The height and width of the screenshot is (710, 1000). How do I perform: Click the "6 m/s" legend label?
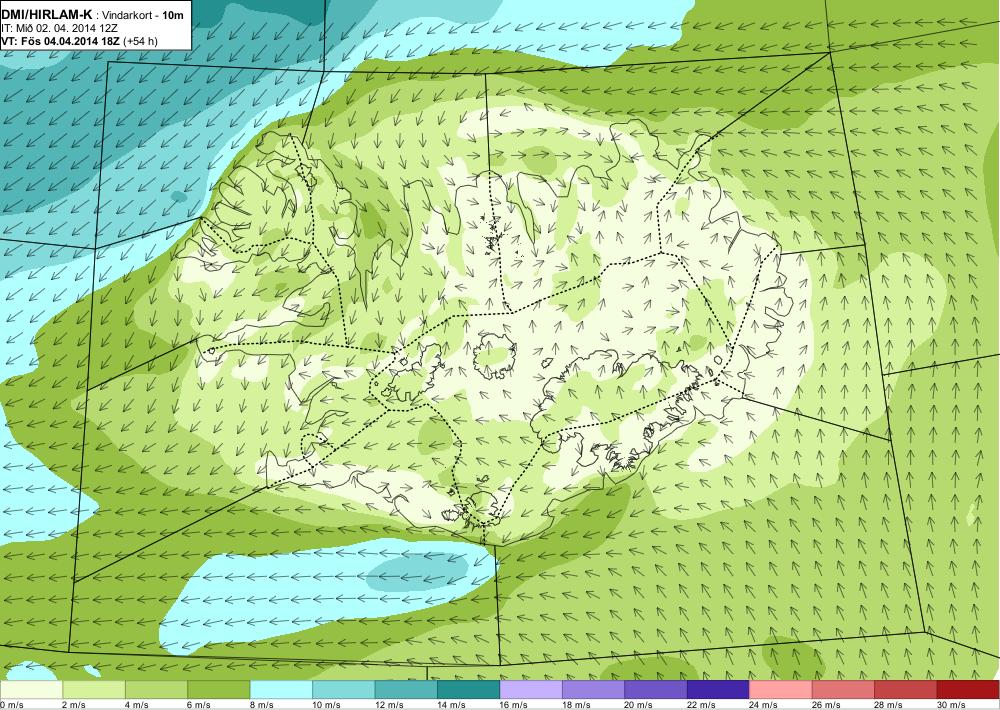[x=199, y=704]
